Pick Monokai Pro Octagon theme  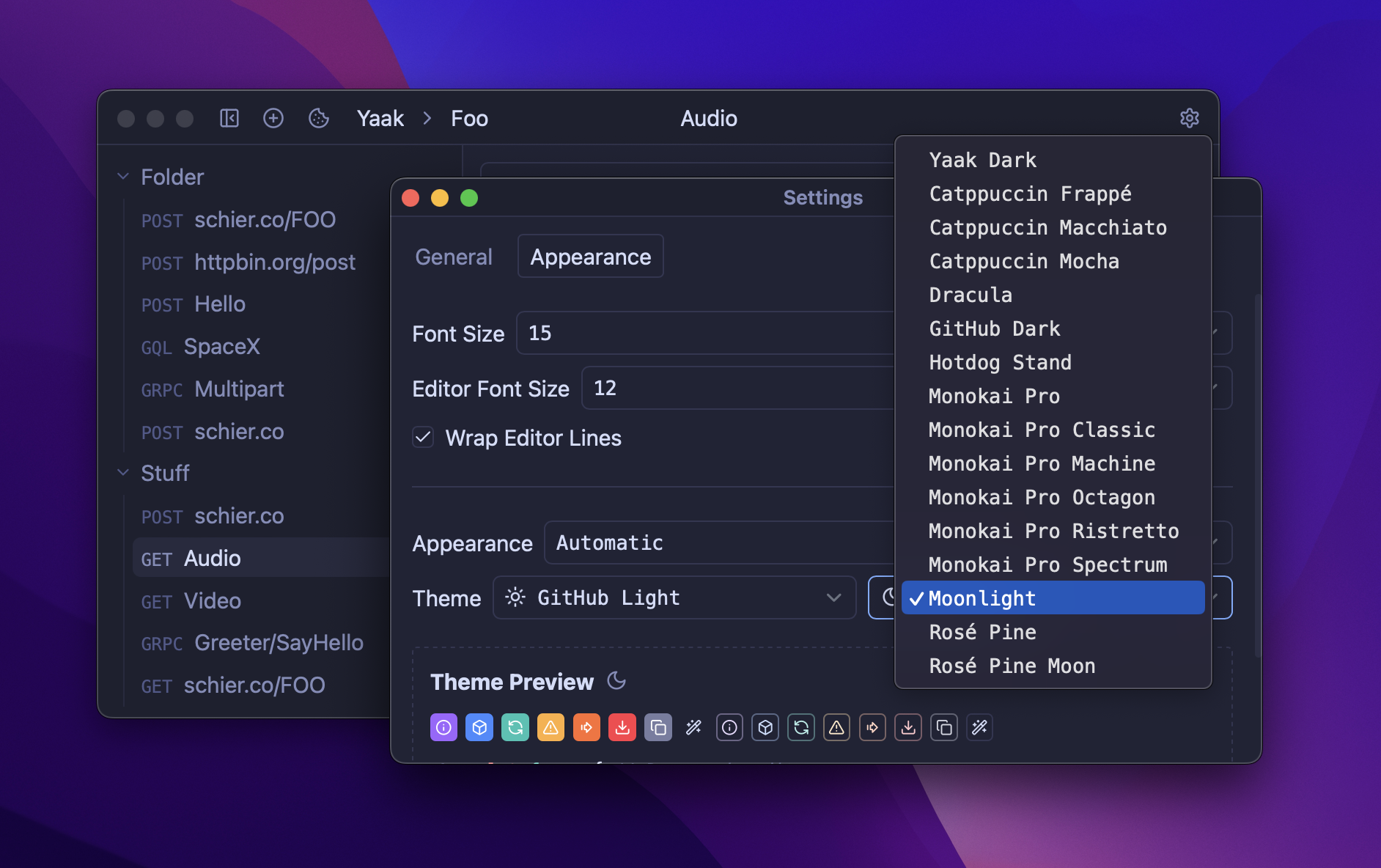1053,497
